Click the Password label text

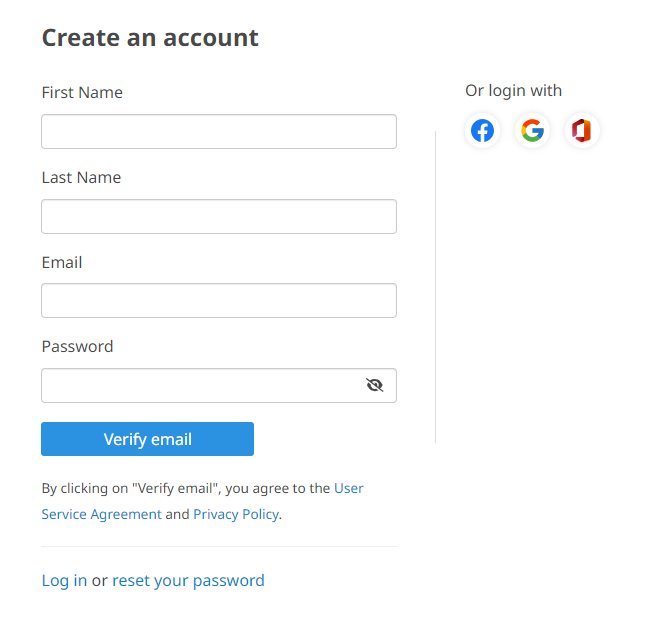click(x=77, y=346)
